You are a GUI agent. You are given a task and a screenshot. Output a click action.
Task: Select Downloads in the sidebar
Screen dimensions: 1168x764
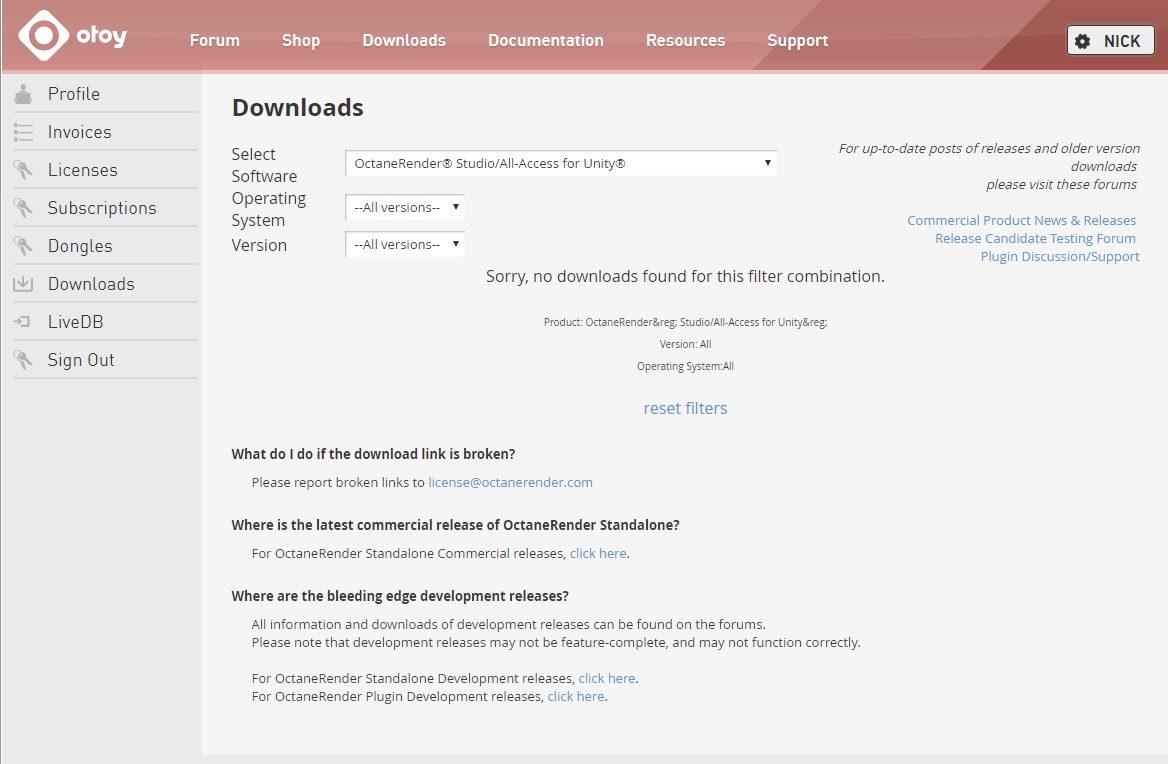92,284
